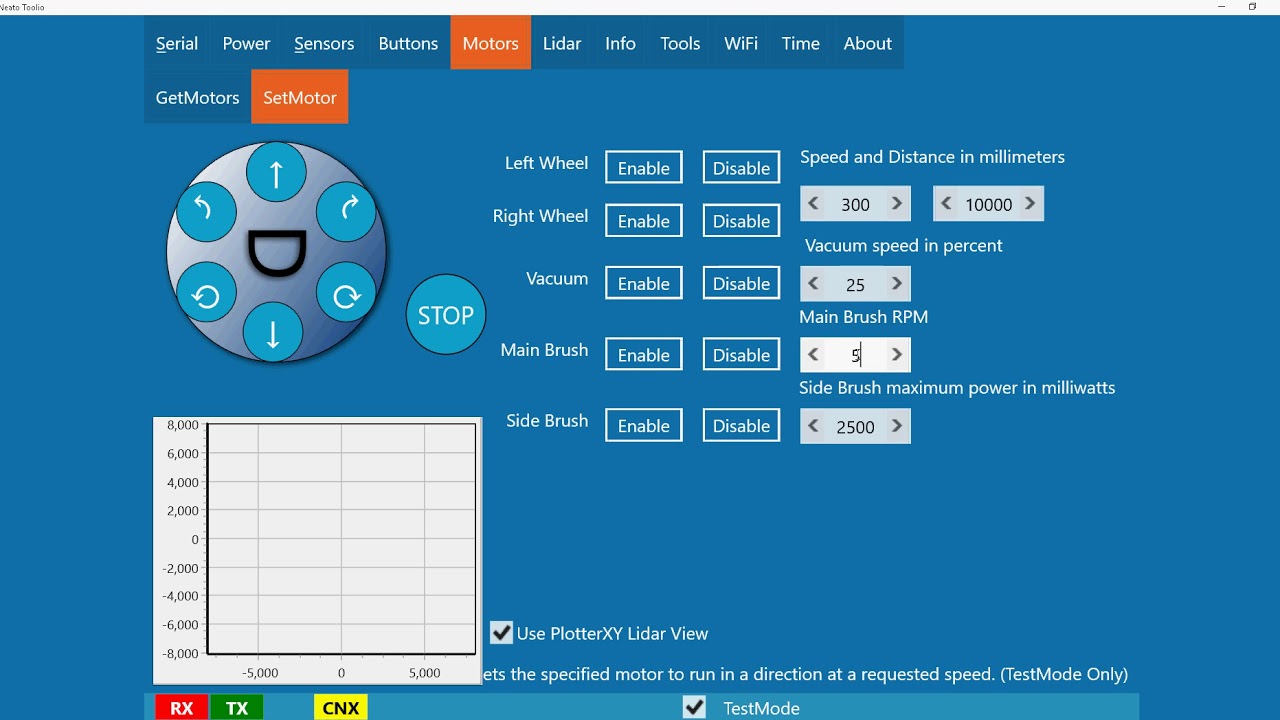Turn forward-left with curved left arrow
Screen dimensions: 1280x720
[x=206, y=211]
